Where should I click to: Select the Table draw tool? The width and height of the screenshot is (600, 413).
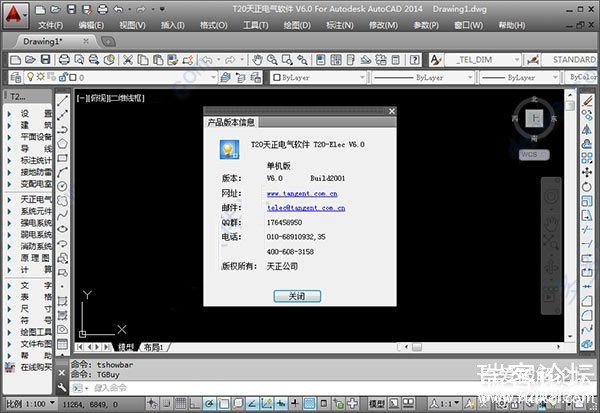tap(62, 343)
